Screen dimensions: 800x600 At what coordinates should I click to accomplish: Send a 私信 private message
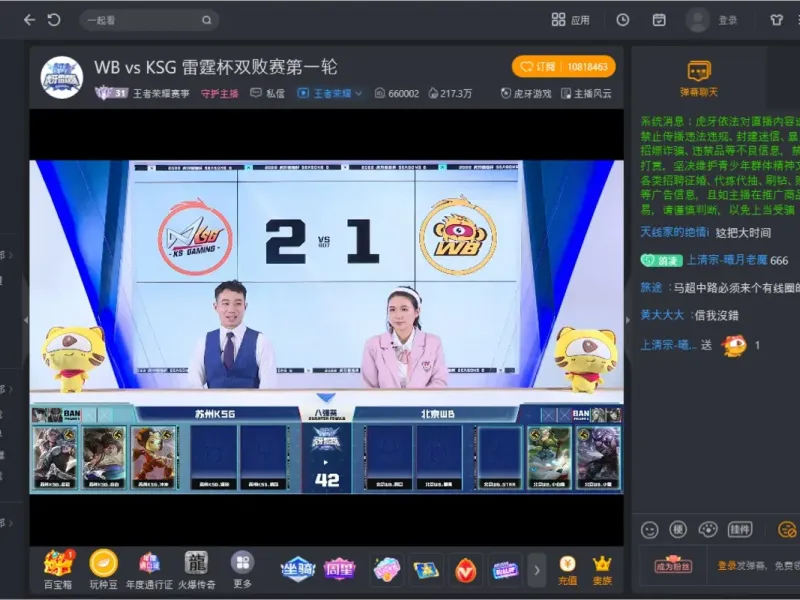click(267, 93)
